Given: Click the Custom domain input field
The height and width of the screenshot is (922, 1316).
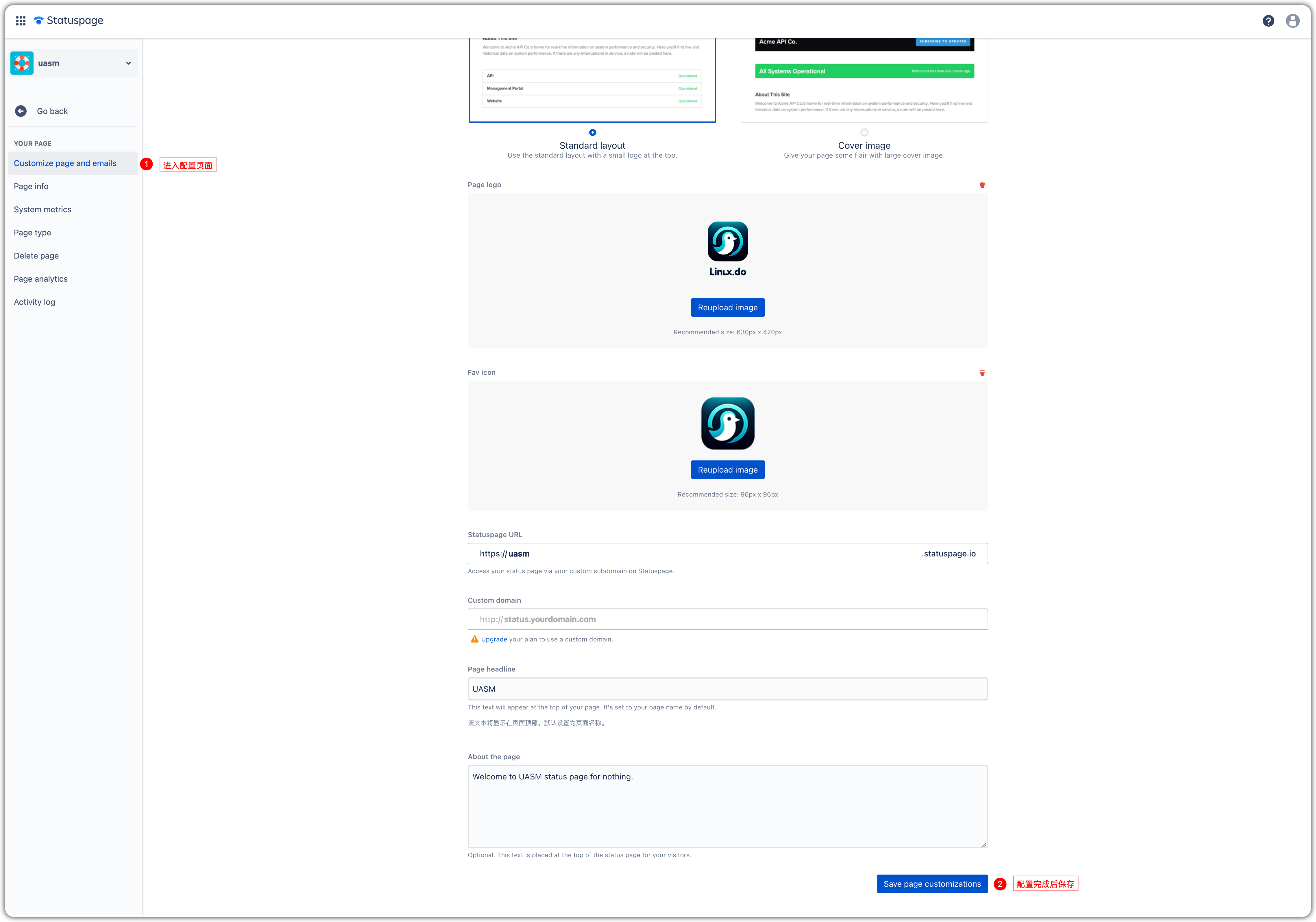Looking at the screenshot, I should [x=727, y=619].
